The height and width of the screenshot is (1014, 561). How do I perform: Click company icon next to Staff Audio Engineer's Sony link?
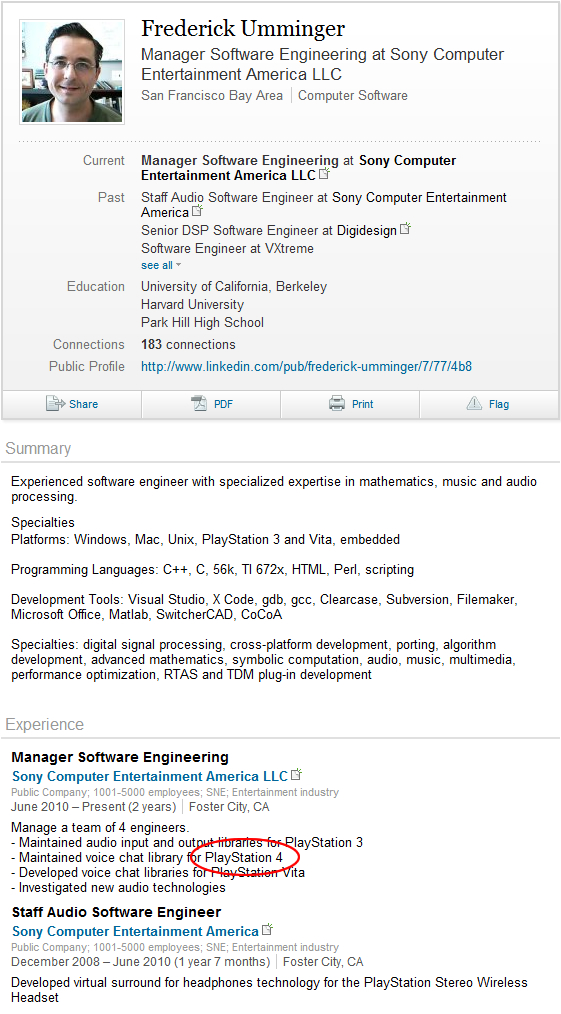[268, 930]
